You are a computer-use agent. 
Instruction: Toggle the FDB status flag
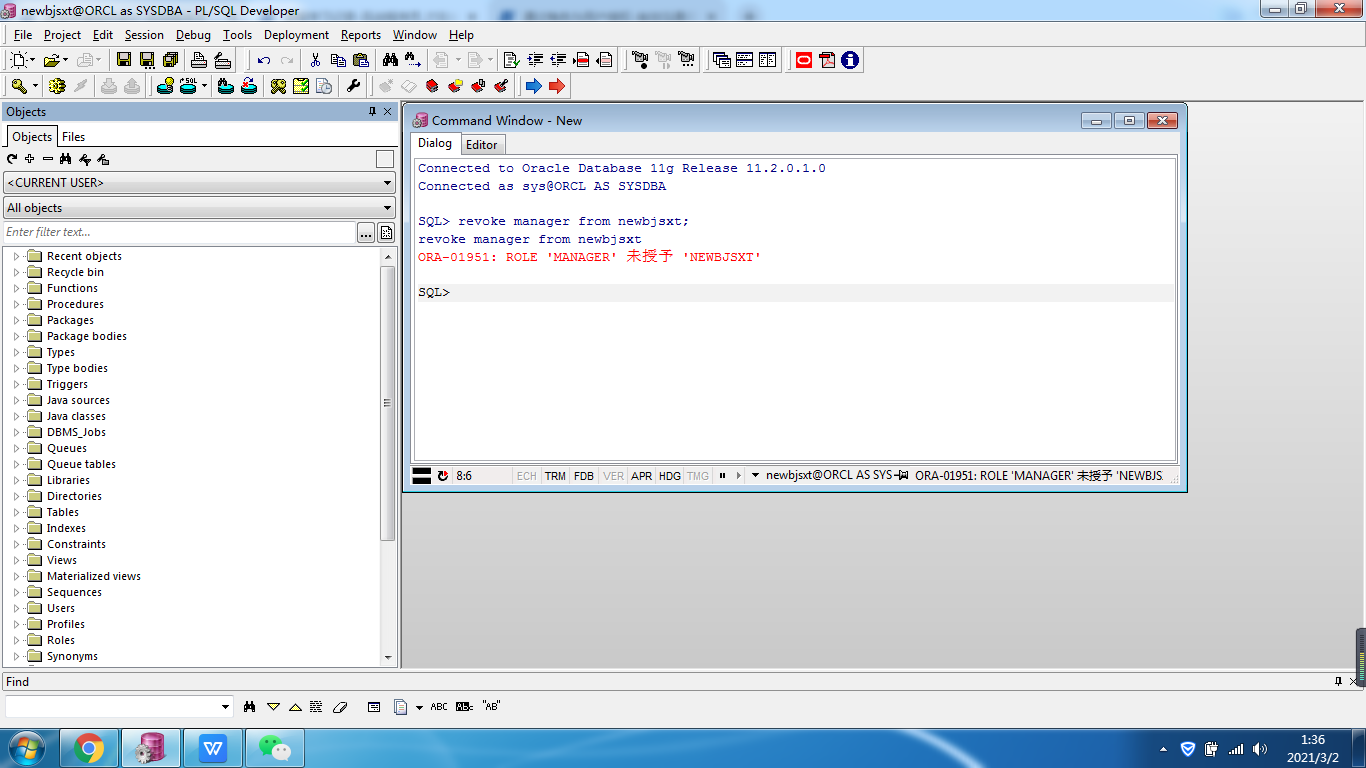coord(584,476)
